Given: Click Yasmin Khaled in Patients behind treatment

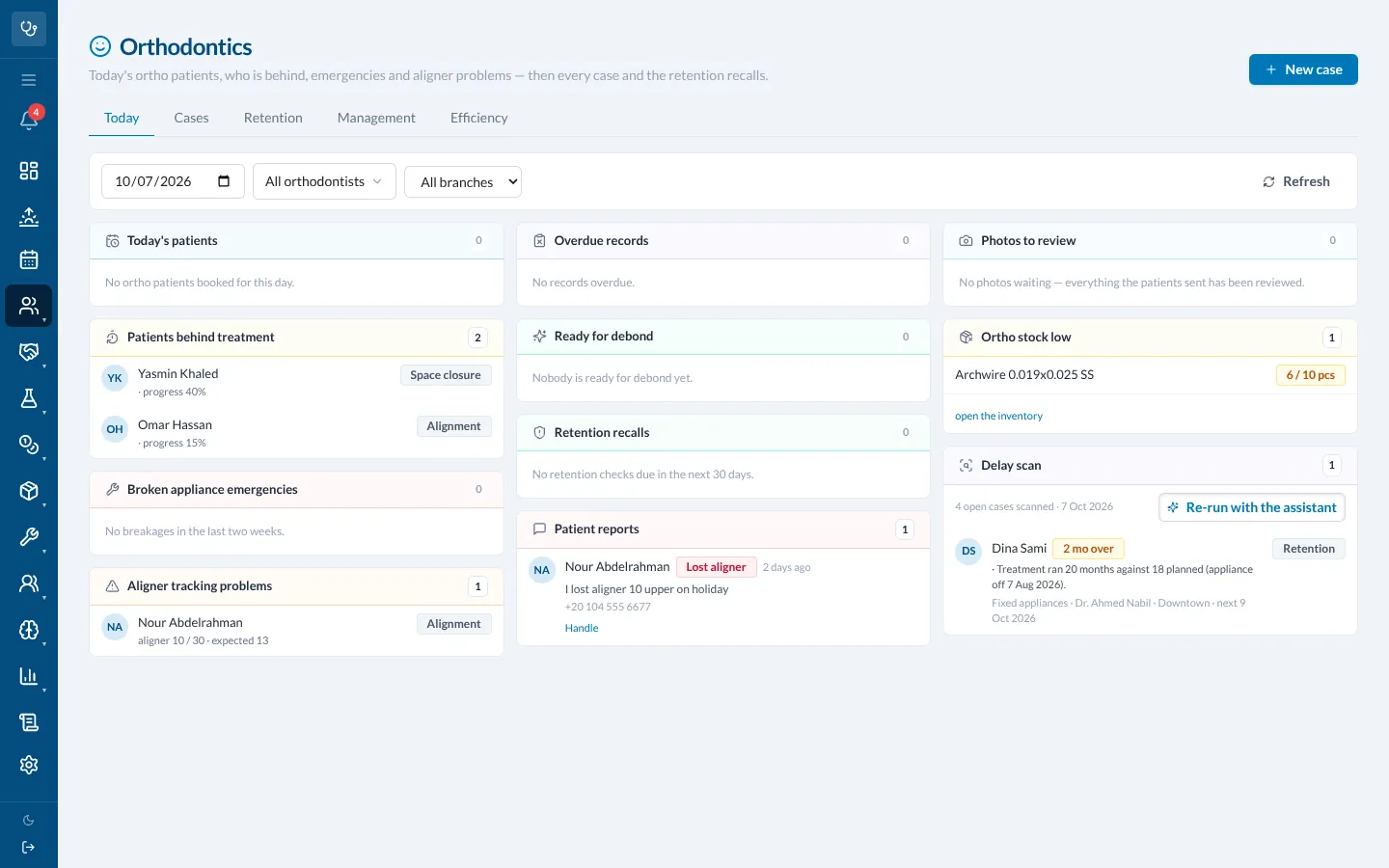Looking at the screenshot, I should point(178,373).
